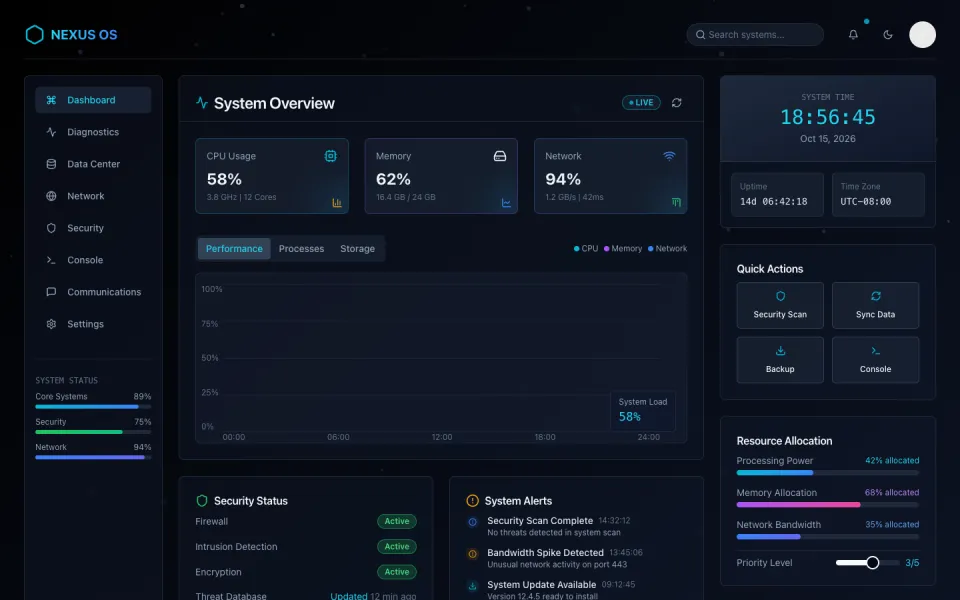960x600 pixels.
Task: Click the Settings gear icon
Action: click(x=51, y=324)
